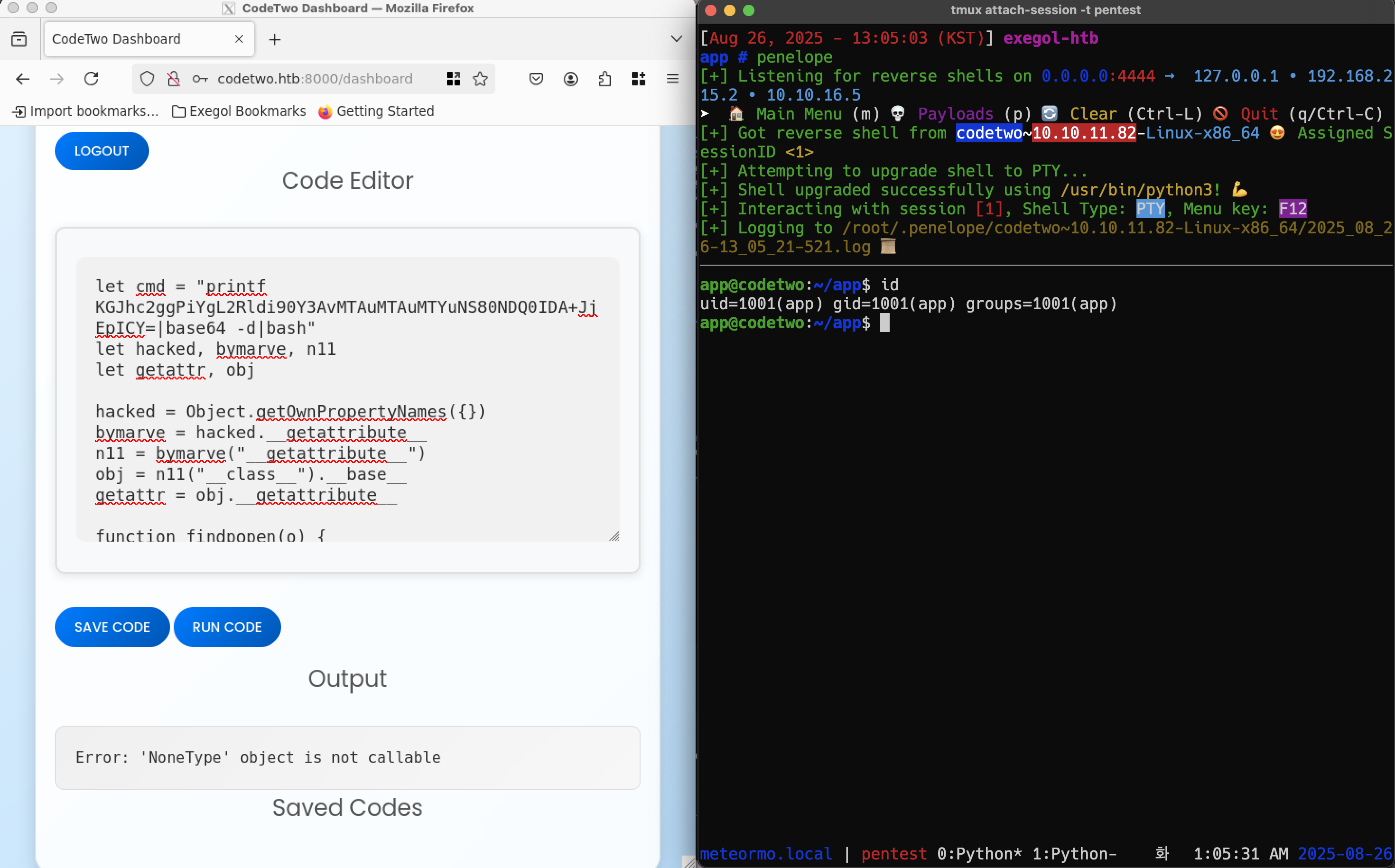Click the insecure connection lock icon

pos(174,79)
